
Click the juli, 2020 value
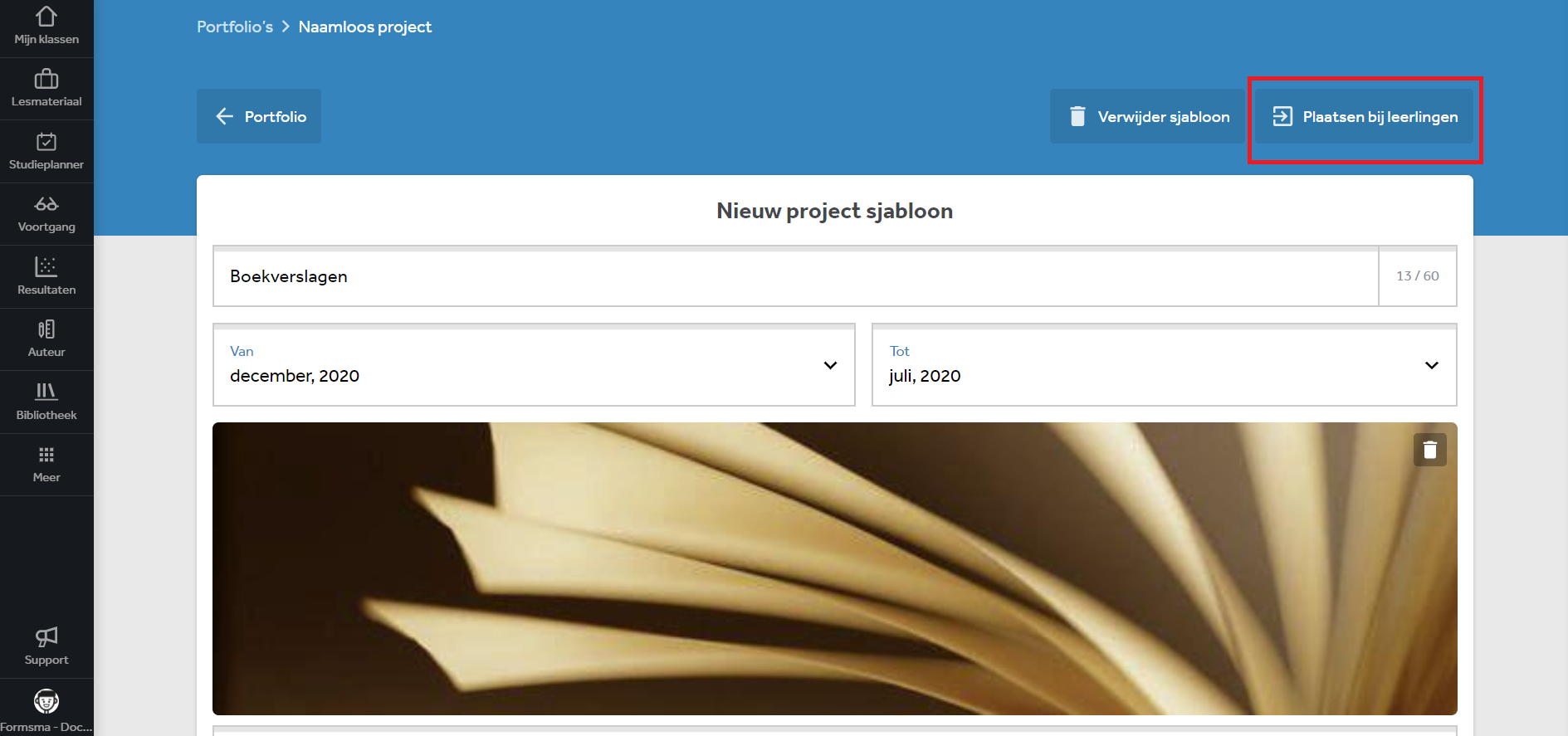pos(925,376)
